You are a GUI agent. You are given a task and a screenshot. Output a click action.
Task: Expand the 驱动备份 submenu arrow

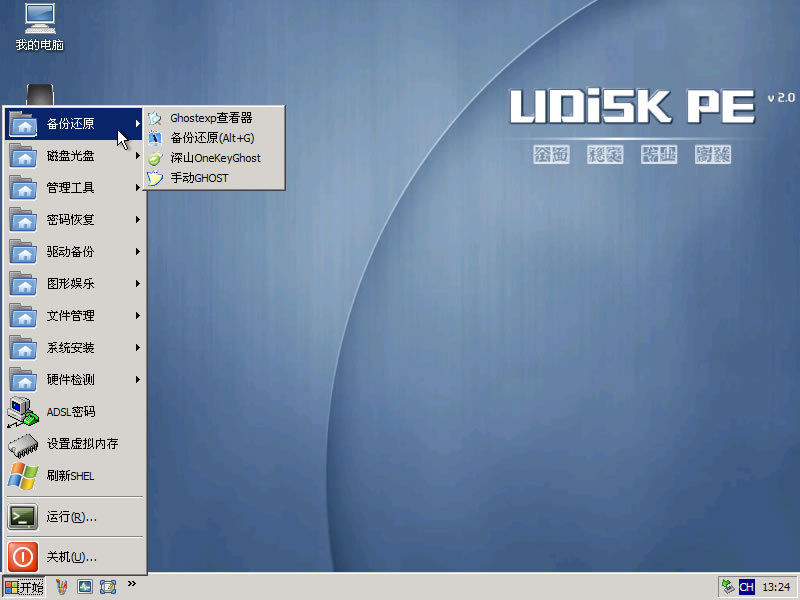coord(138,252)
